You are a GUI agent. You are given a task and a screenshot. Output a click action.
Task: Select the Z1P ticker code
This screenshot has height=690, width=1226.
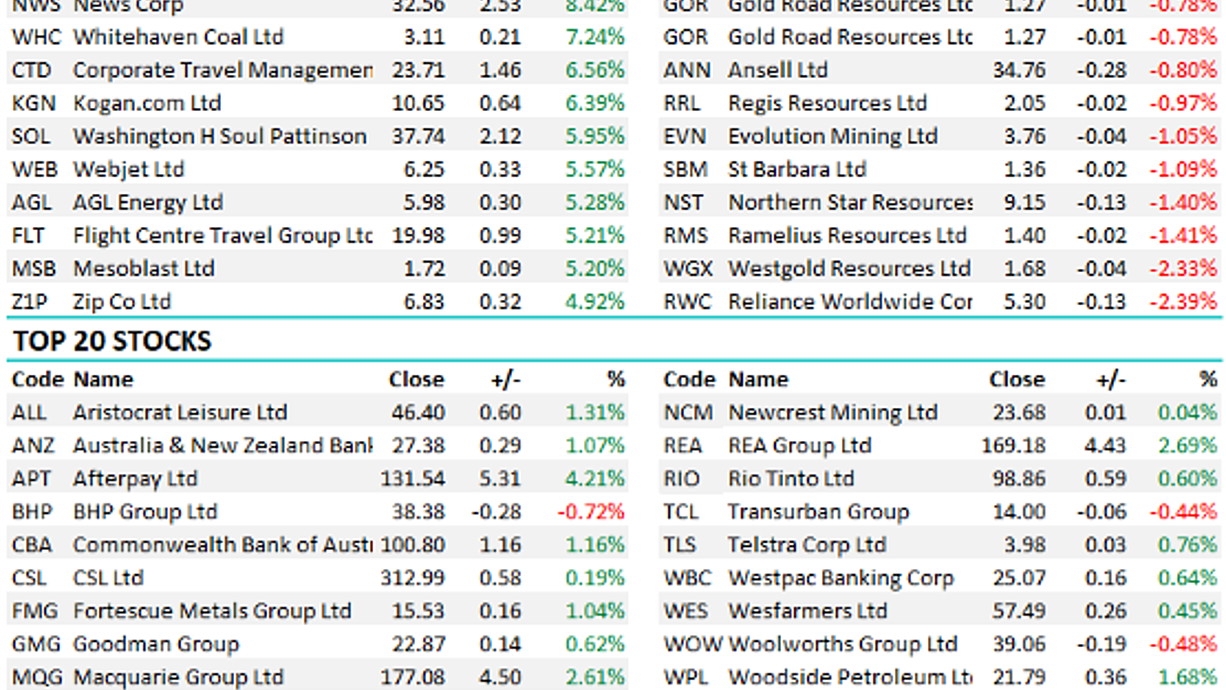30,301
